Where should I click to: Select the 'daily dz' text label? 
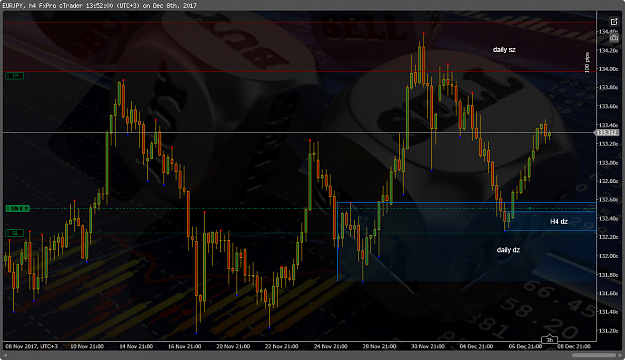point(508,250)
